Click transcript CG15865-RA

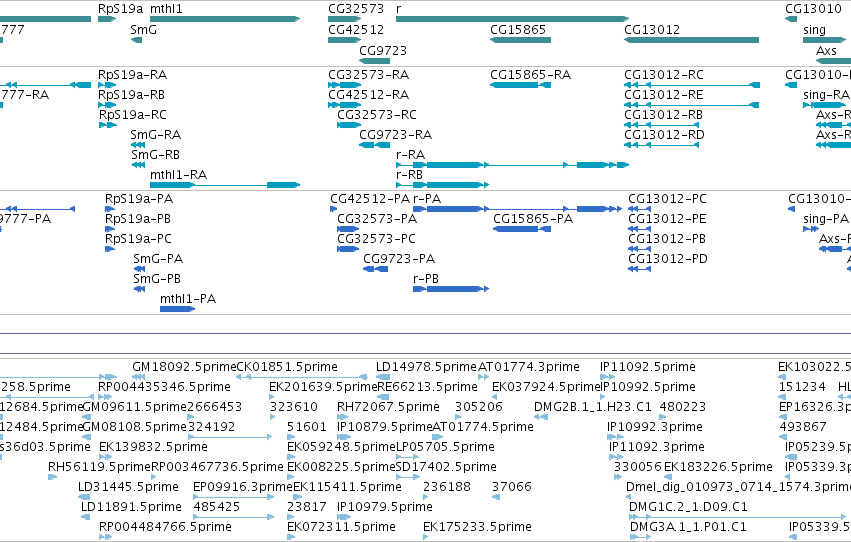coord(520,85)
